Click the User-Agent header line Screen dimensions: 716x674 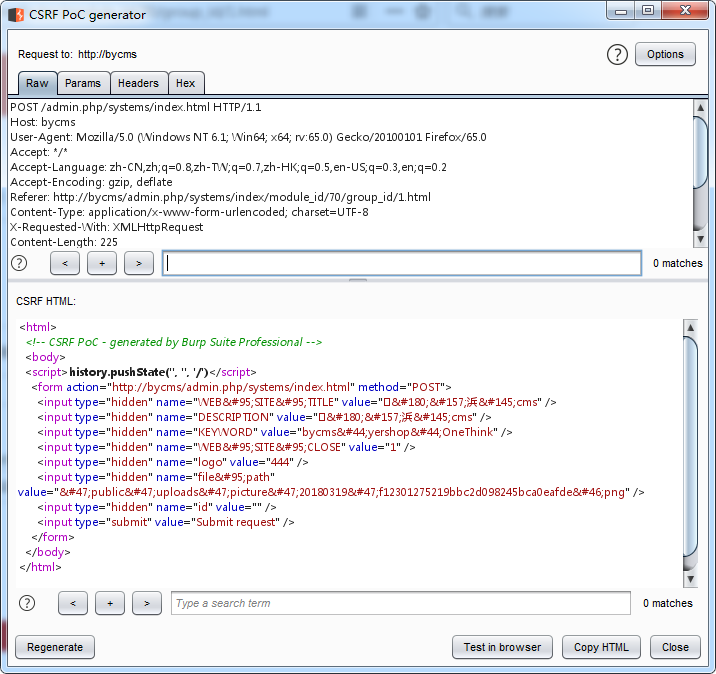[x=248, y=137]
